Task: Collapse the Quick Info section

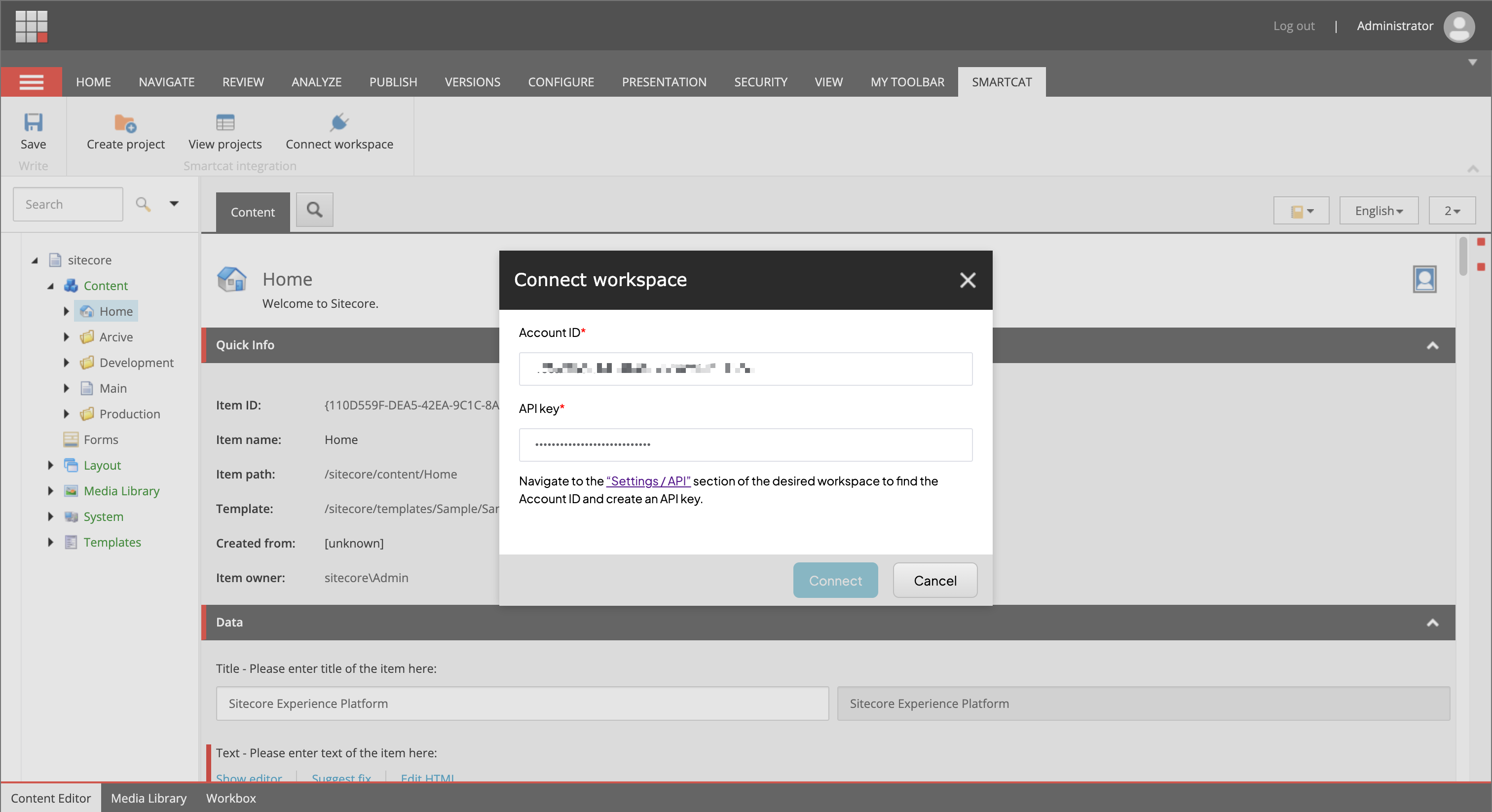Action: (x=1432, y=346)
